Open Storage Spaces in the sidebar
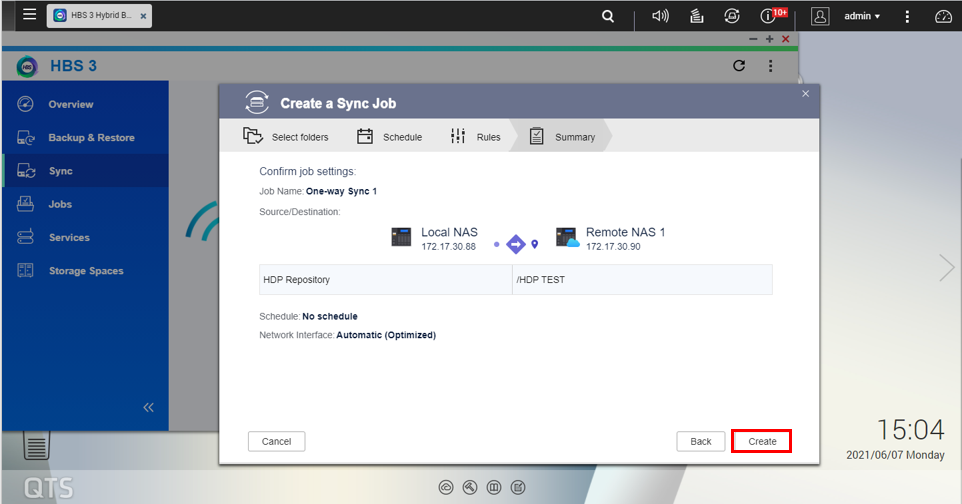 [85, 270]
